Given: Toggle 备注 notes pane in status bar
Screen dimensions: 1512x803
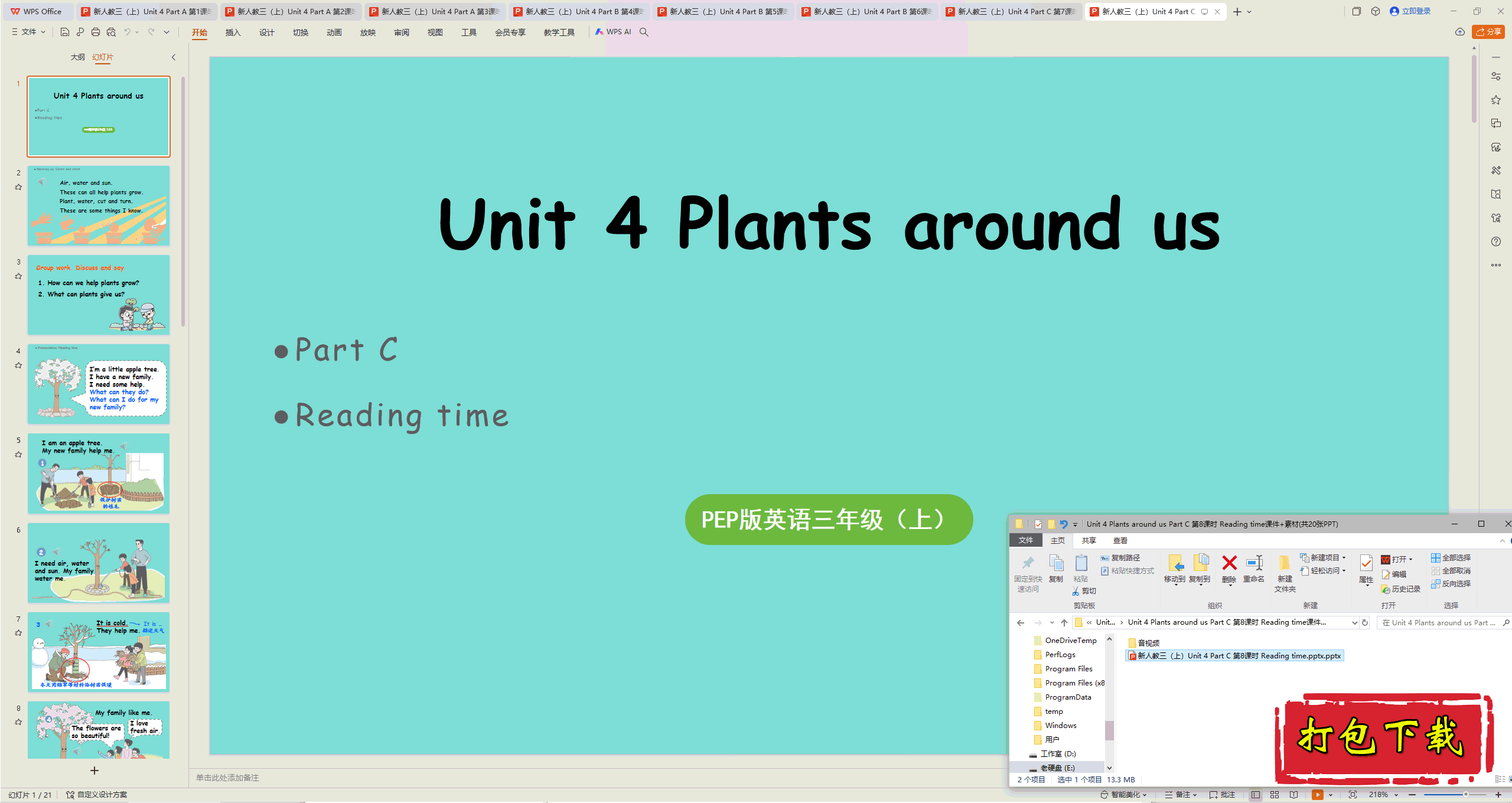Looking at the screenshot, I should coord(1181,795).
